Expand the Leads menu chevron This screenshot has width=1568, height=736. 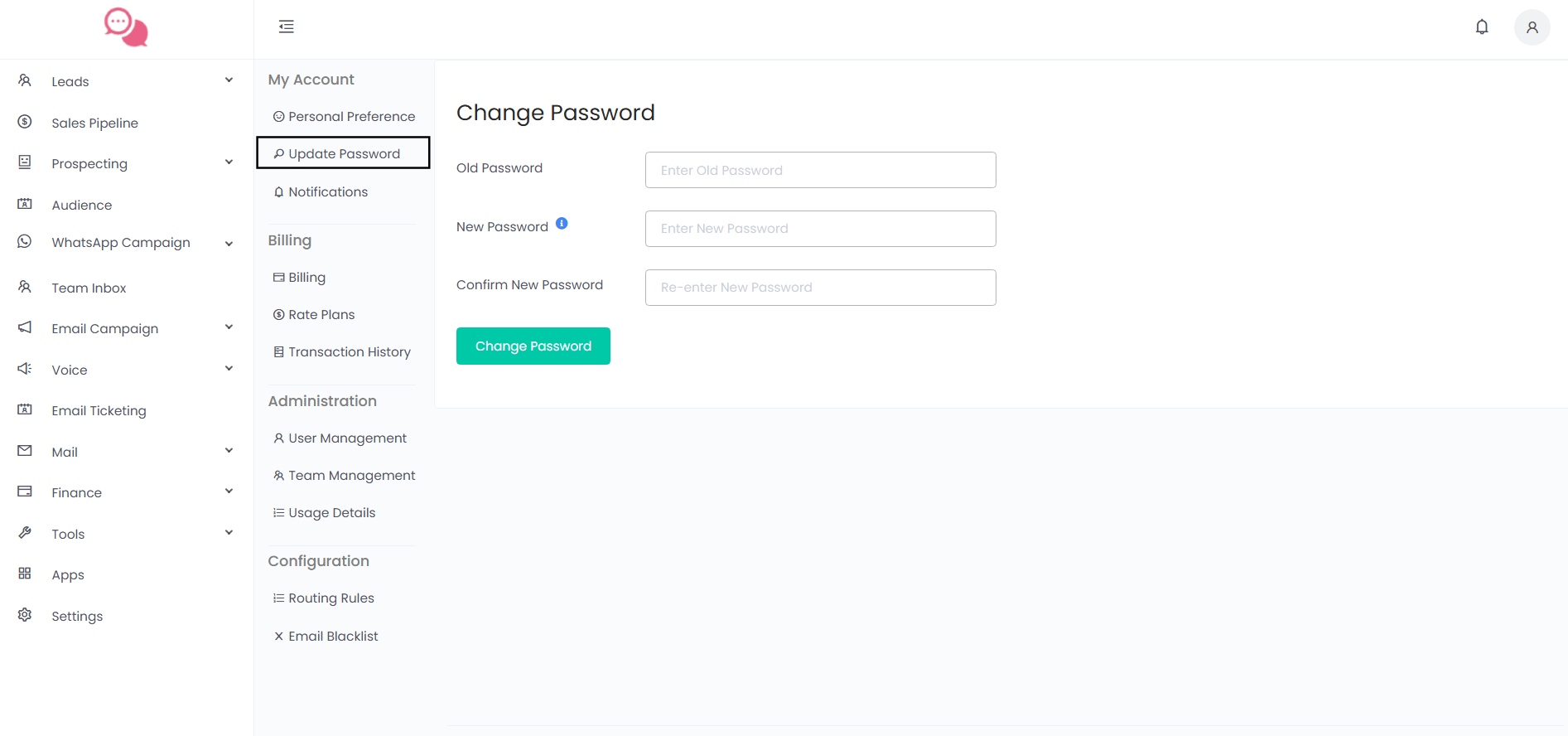[x=229, y=80]
